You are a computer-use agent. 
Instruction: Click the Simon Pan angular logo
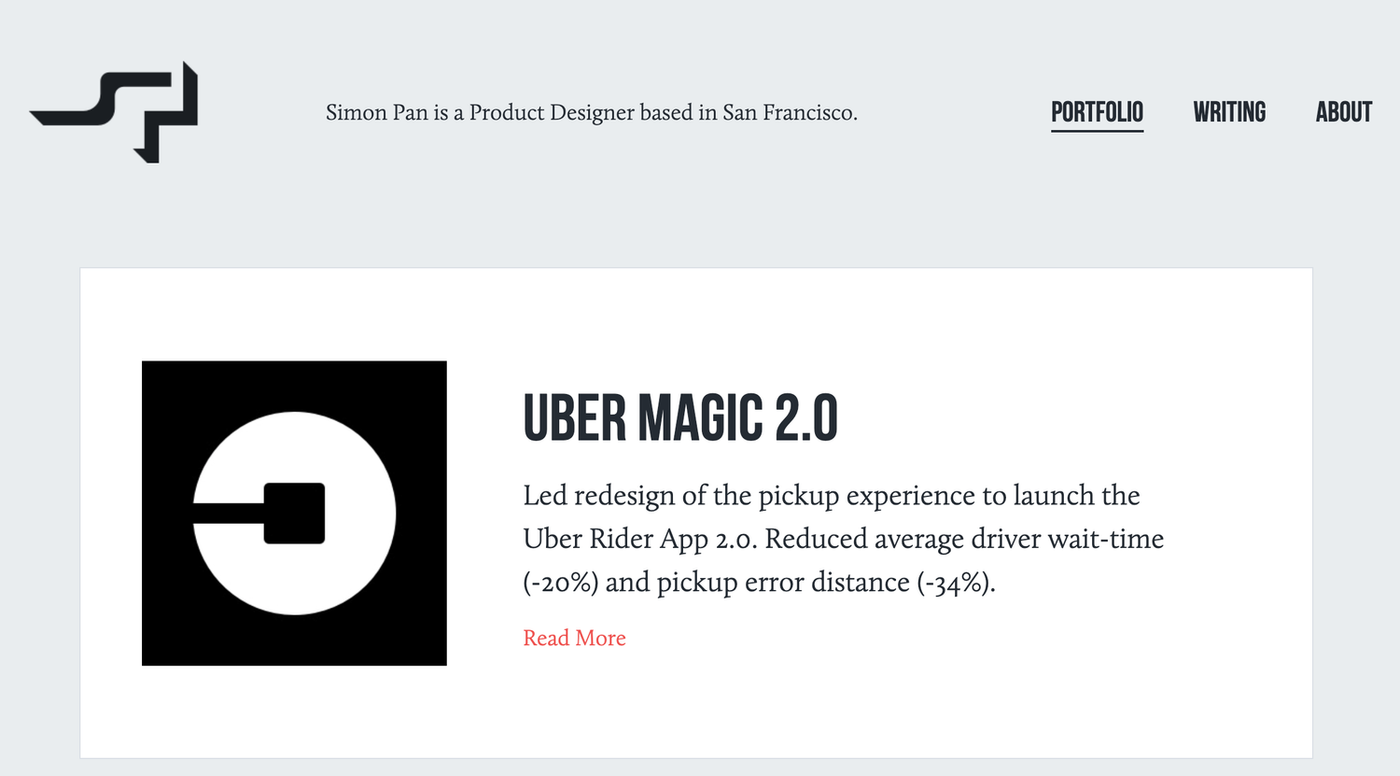pos(115,112)
